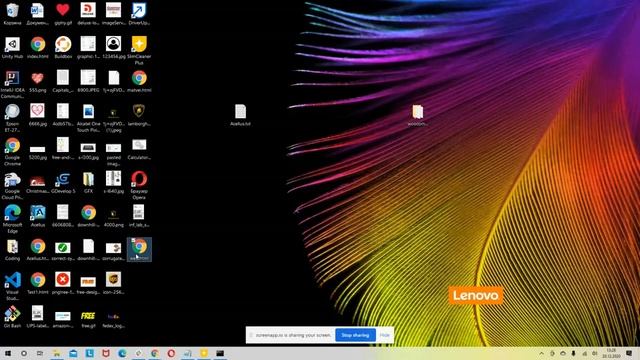This screenshot has height=360, width=640.
Task: Select the highlighted Chrome shortcut icon
Action: click(139, 249)
